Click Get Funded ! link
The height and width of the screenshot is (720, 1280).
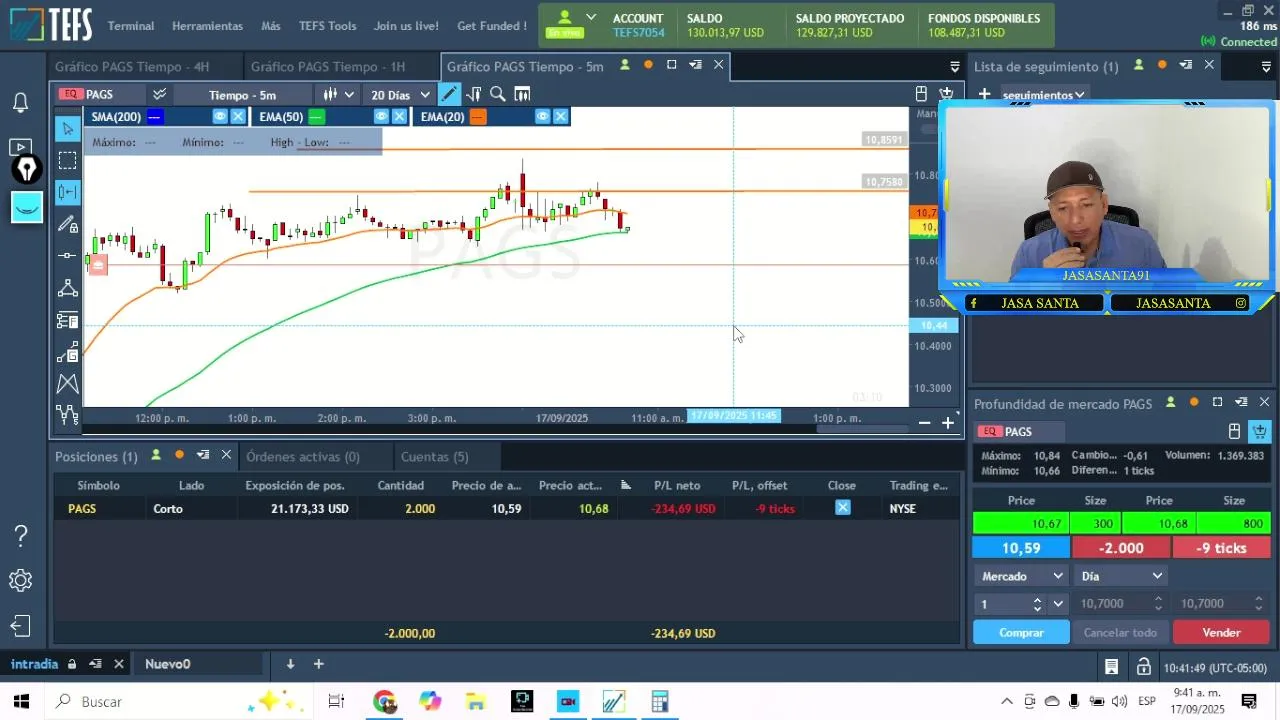click(492, 26)
